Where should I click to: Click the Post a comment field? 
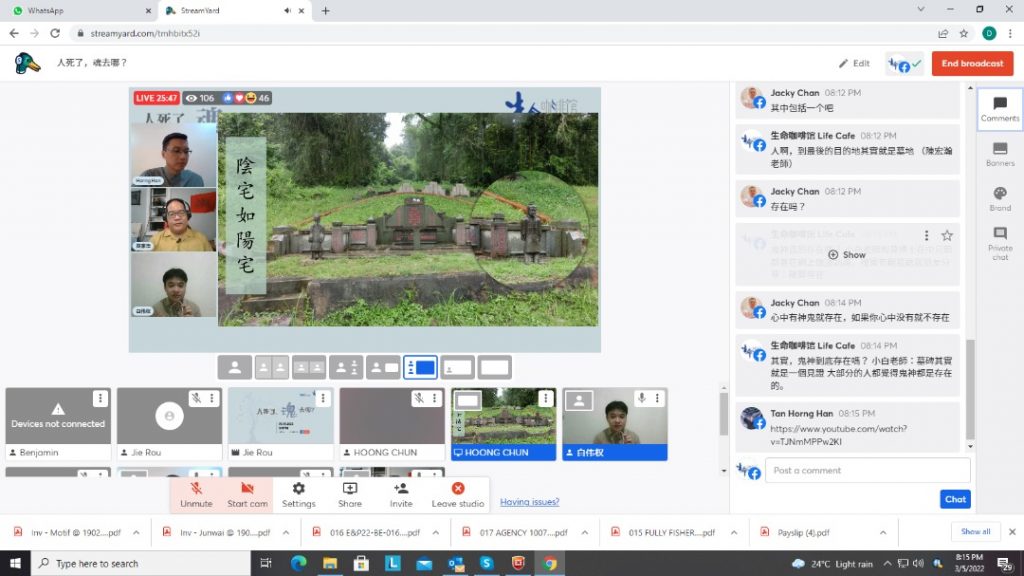click(867, 470)
